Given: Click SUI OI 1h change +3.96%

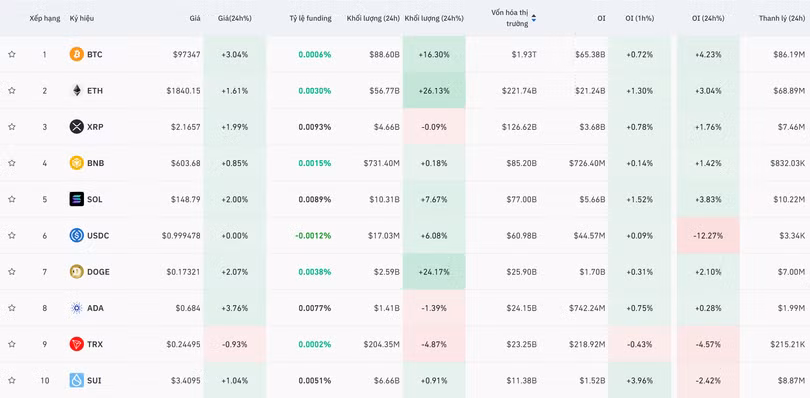Looking at the screenshot, I should pyautogui.click(x=640, y=380).
